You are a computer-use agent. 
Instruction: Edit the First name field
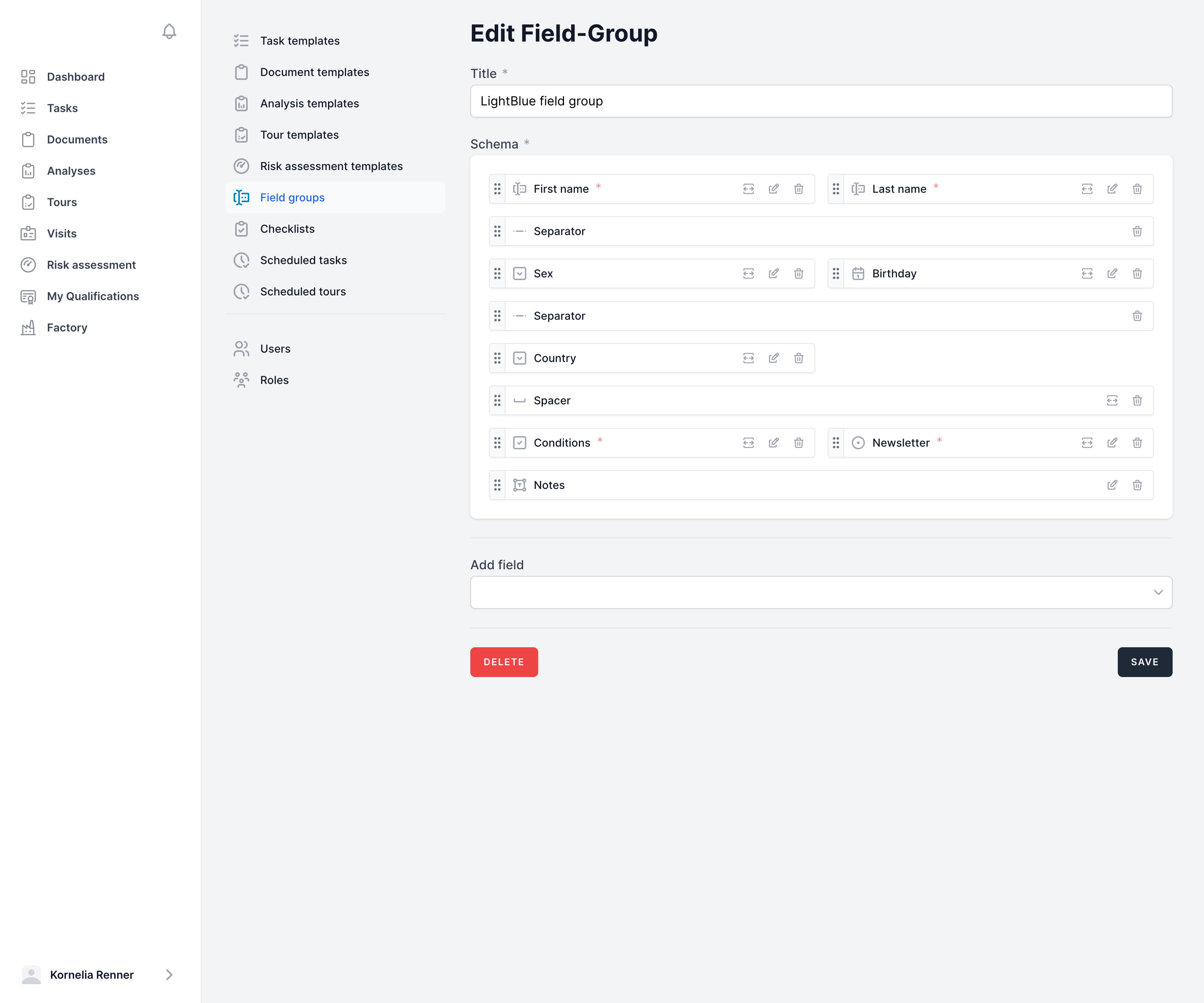click(x=773, y=189)
